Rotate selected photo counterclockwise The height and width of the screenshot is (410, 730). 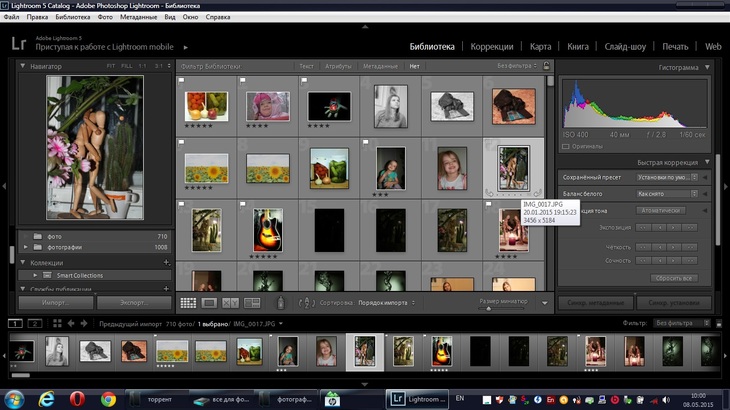pos(489,192)
